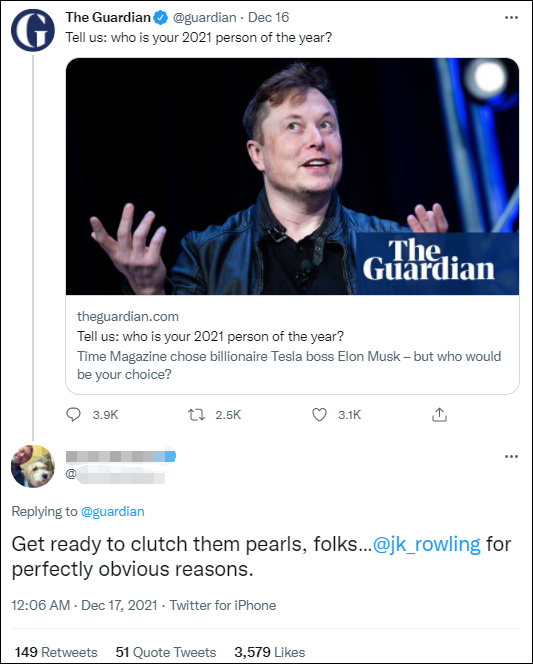The height and width of the screenshot is (664, 533).
Task: Click the Dec 16 tweet date
Action: coord(268,17)
